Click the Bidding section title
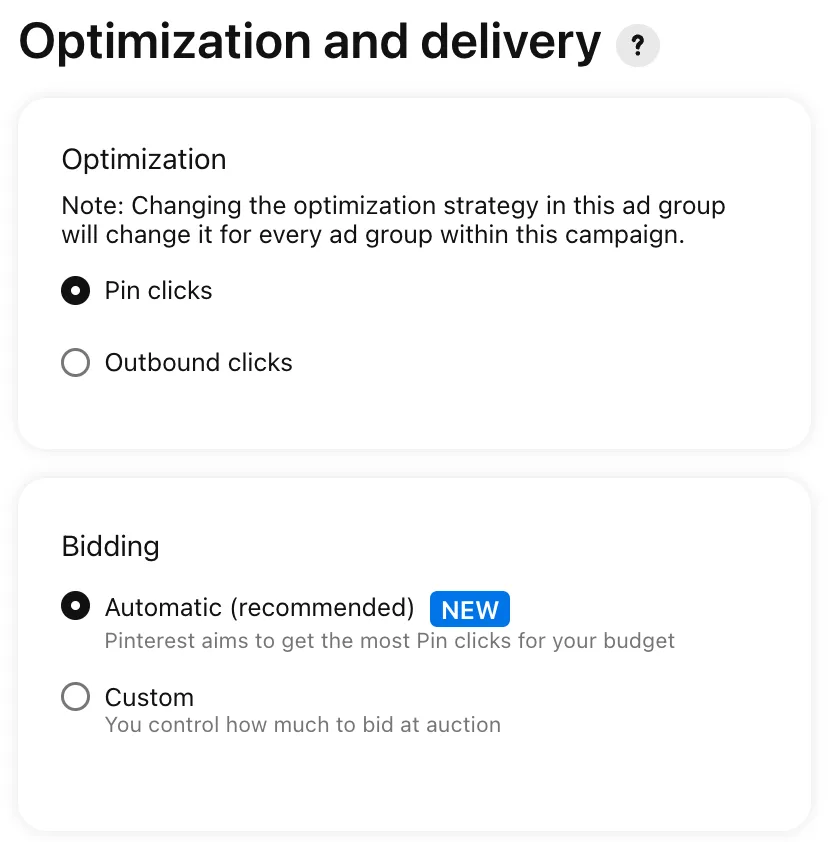 click(x=111, y=546)
